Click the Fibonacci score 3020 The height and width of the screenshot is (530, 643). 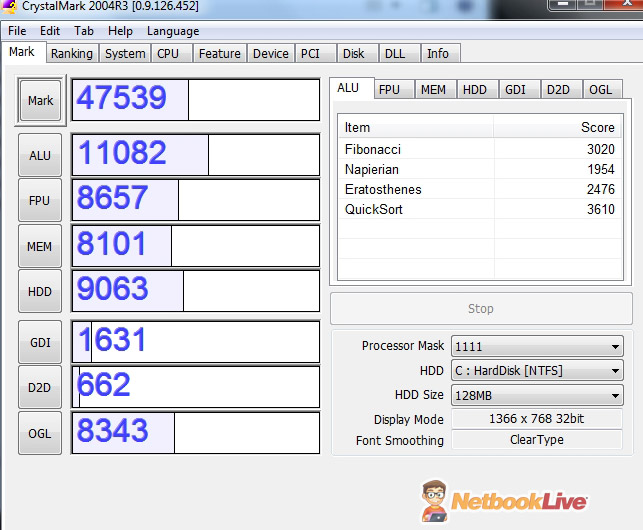pos(601,149)
